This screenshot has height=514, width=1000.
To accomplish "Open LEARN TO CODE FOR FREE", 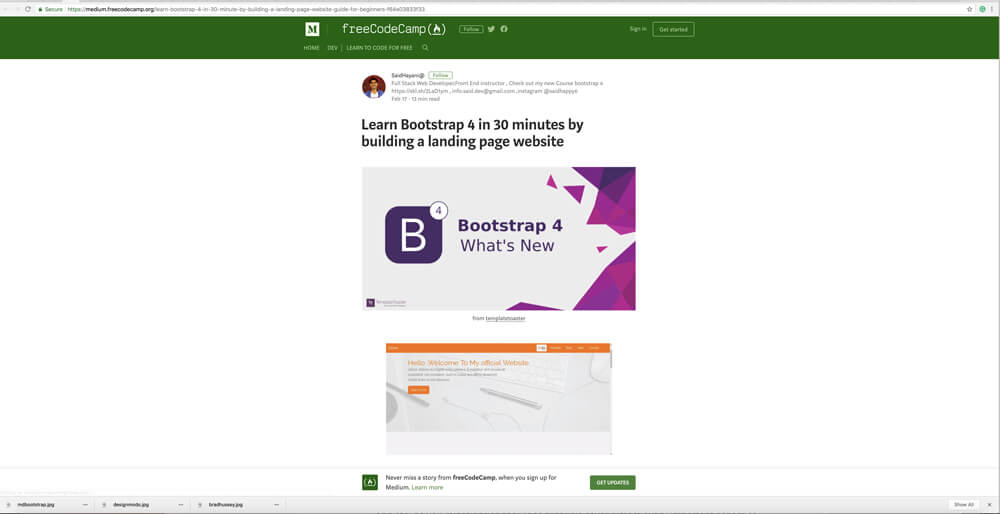I will coord(379,48).
